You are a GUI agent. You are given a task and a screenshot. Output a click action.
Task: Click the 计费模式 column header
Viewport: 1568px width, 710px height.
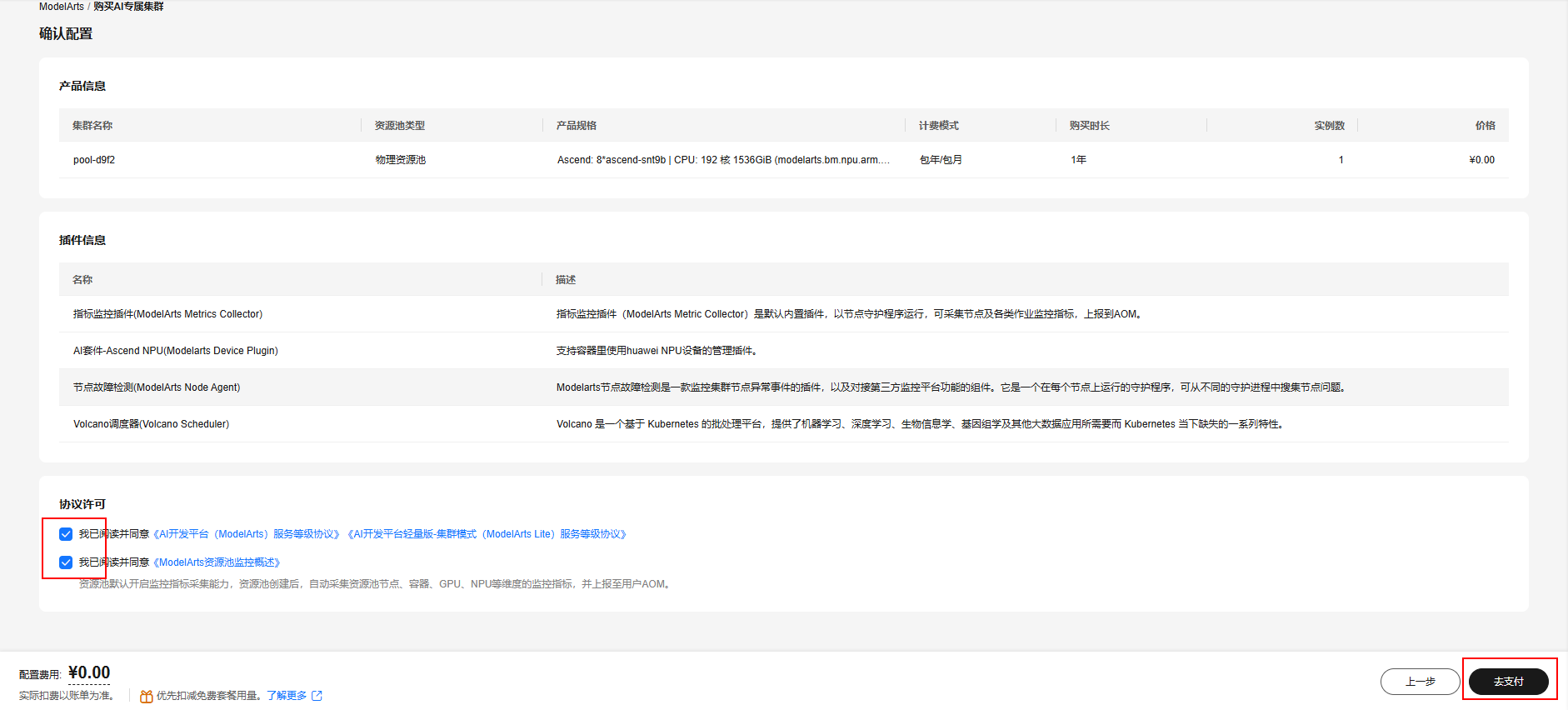[939, 126]
